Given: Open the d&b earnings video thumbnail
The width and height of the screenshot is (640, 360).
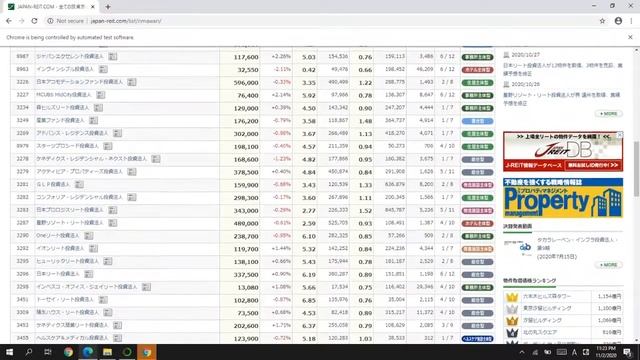Looking at the screenshot, I should (x=518, y=247).
